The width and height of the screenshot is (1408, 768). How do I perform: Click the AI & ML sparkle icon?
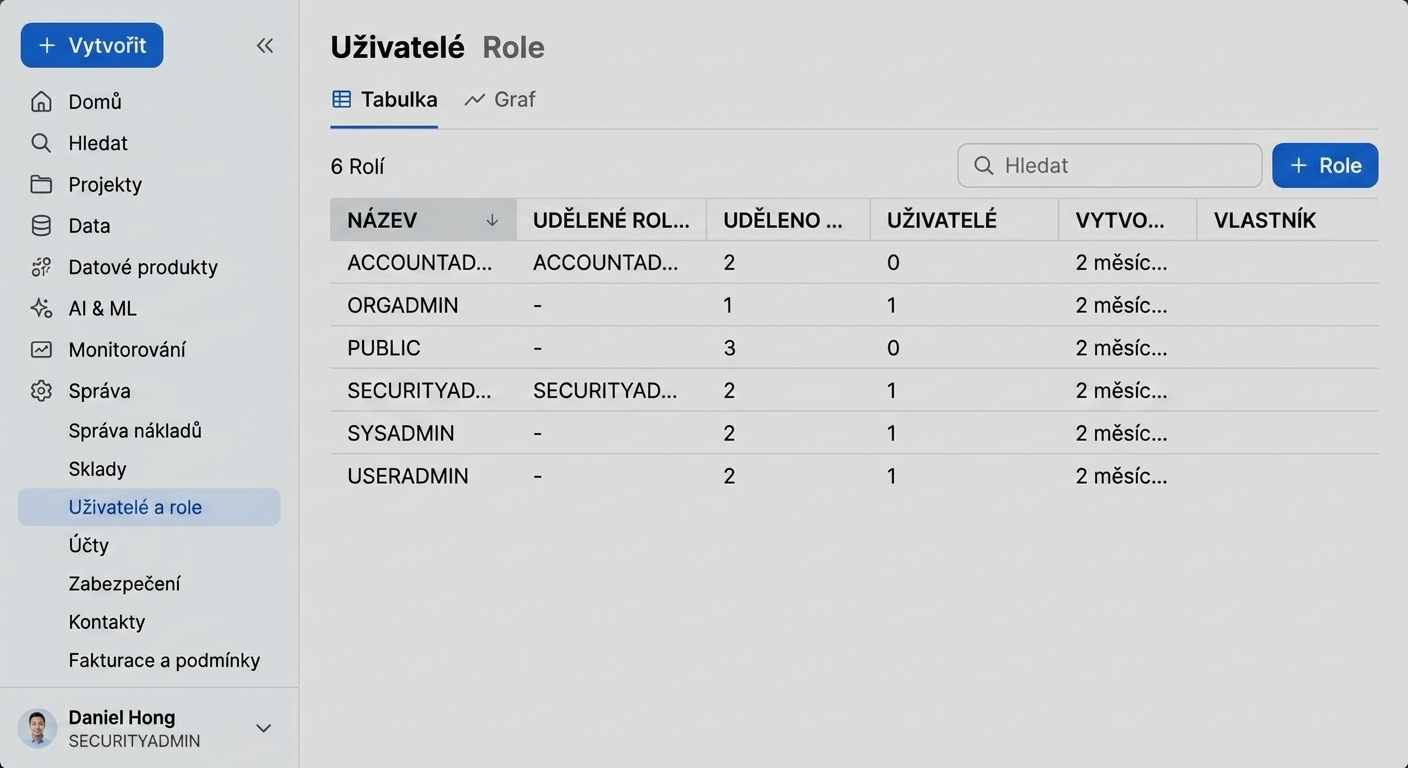41,308
